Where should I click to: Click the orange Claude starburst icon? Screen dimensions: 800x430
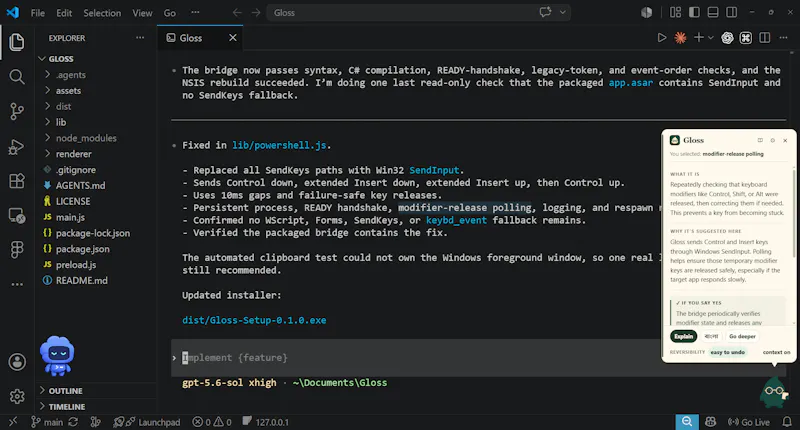click(x=680, y=38)
